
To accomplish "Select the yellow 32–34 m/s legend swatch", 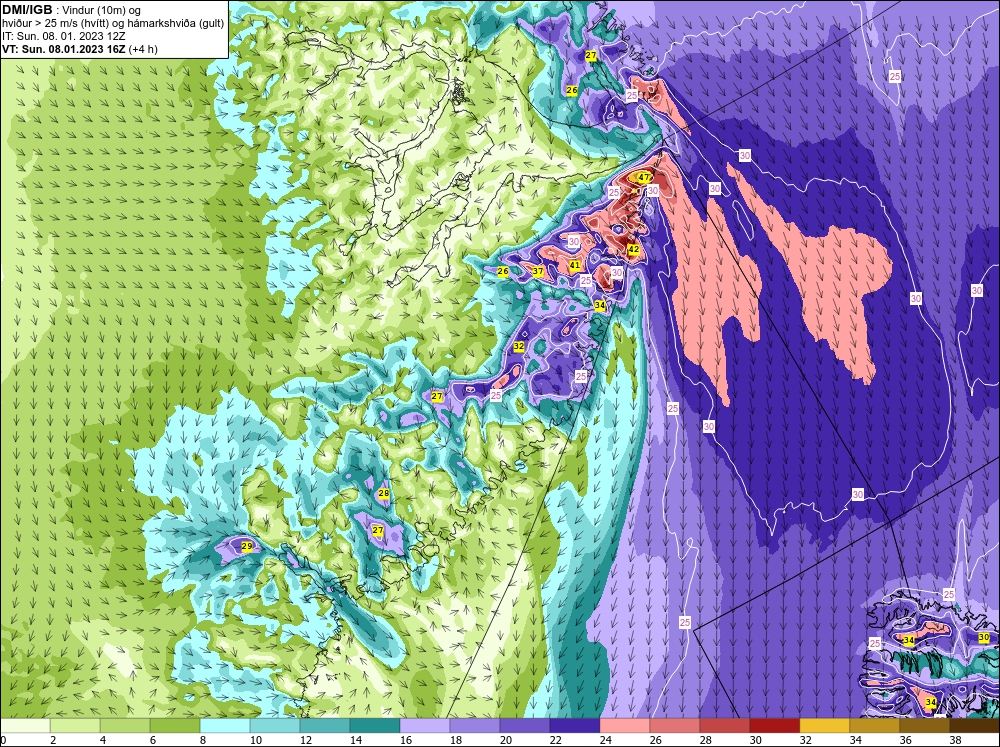I will pos(825,726).
